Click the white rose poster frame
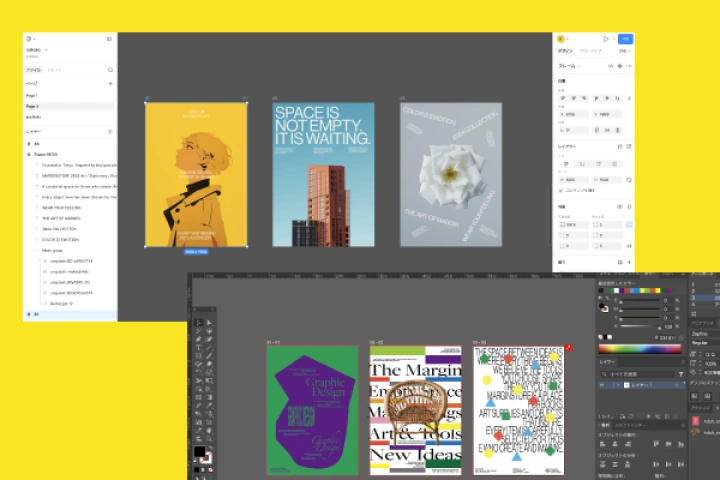 (451, 175)
